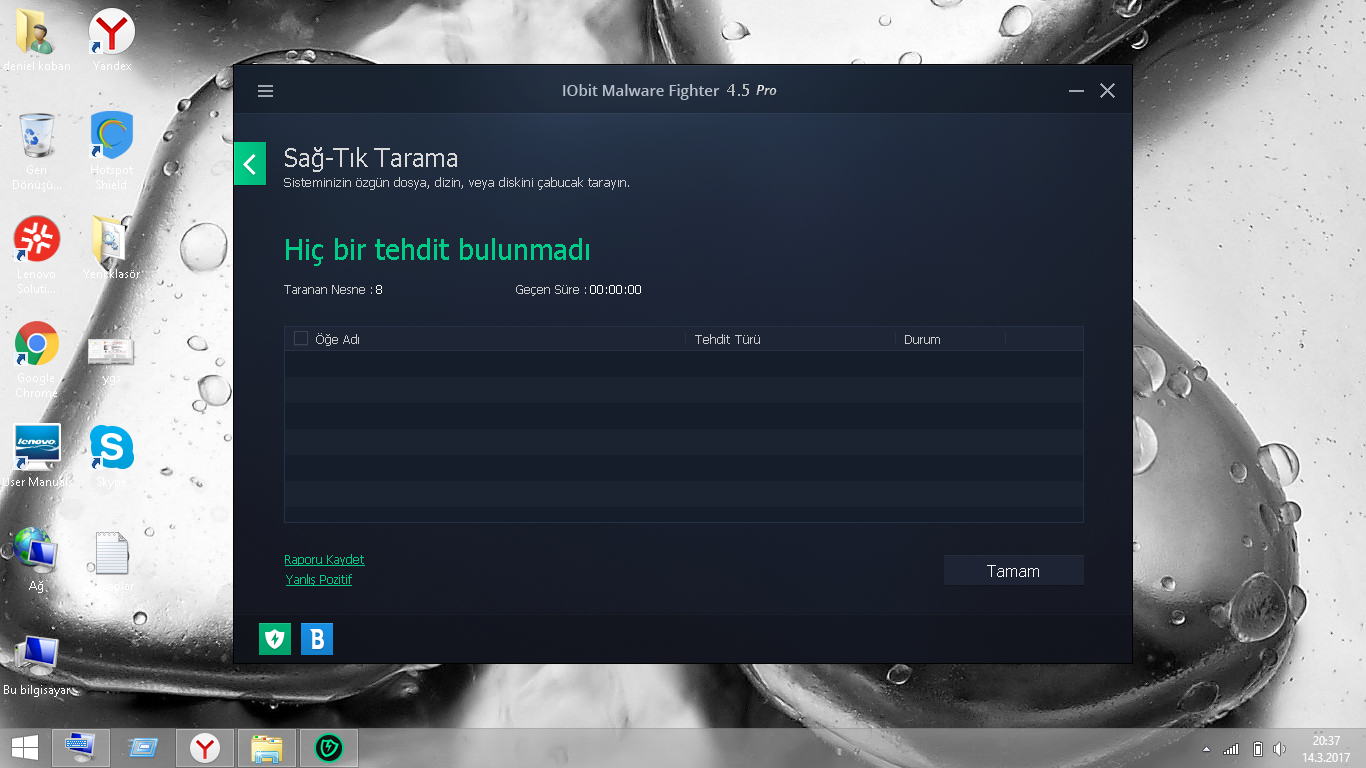Click the 'Geçen Süre : 00:00:00' text
Viewport: 1366px width, 768px height.
[578, 290]
